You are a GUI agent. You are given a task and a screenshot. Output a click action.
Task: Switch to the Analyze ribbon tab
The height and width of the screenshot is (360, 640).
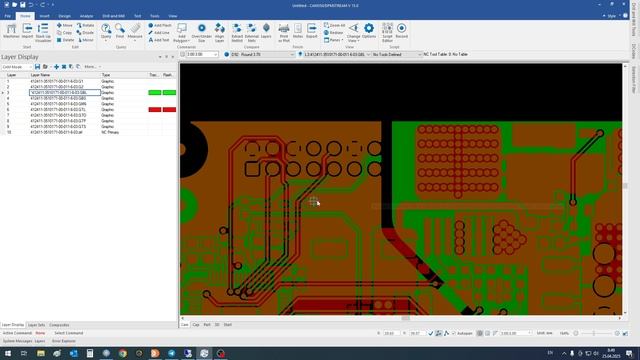pyautogui.click(x=87, y=16)
